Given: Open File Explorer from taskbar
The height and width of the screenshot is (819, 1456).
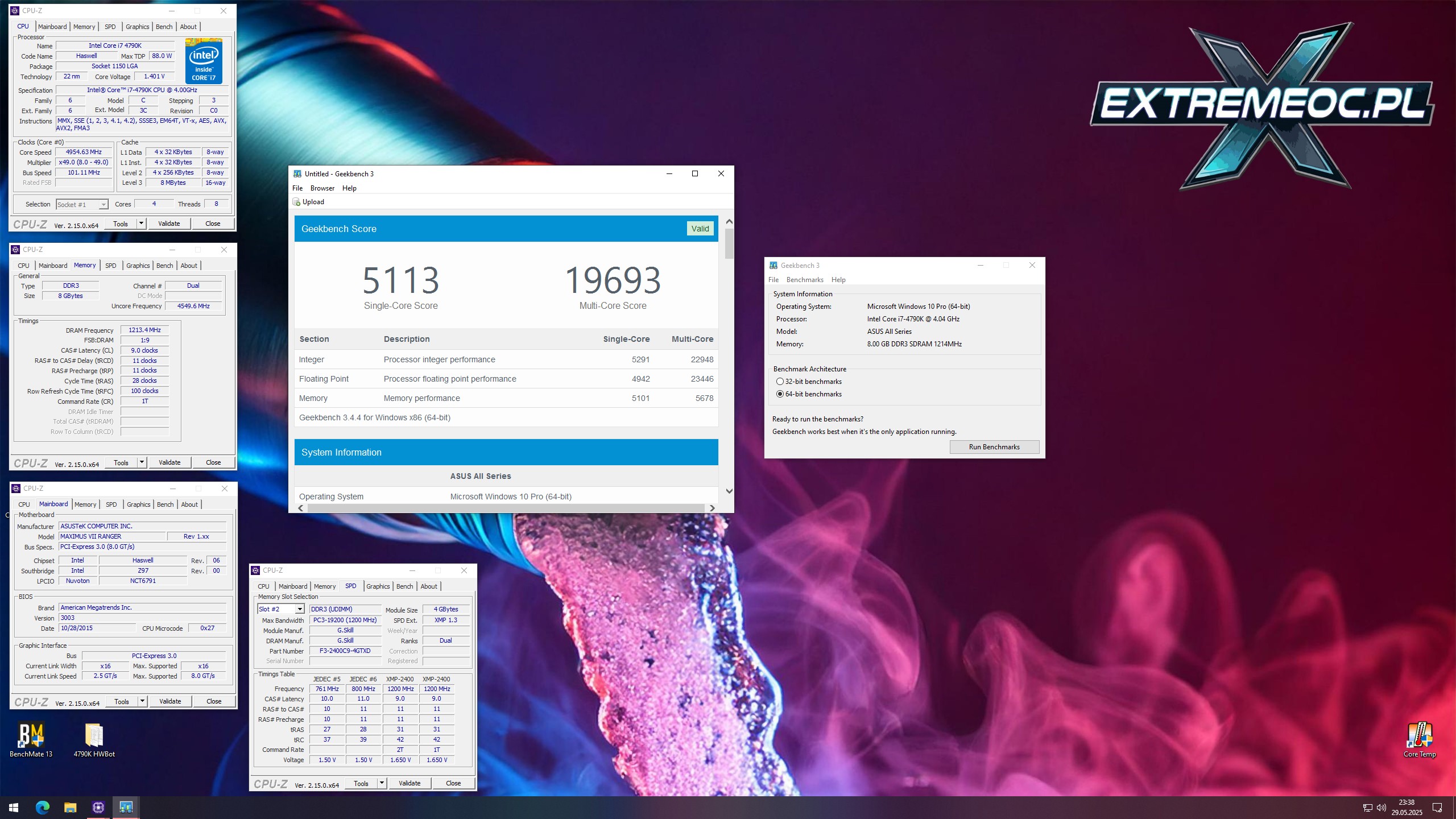Looking at the screenshot, I should point(70,807).
